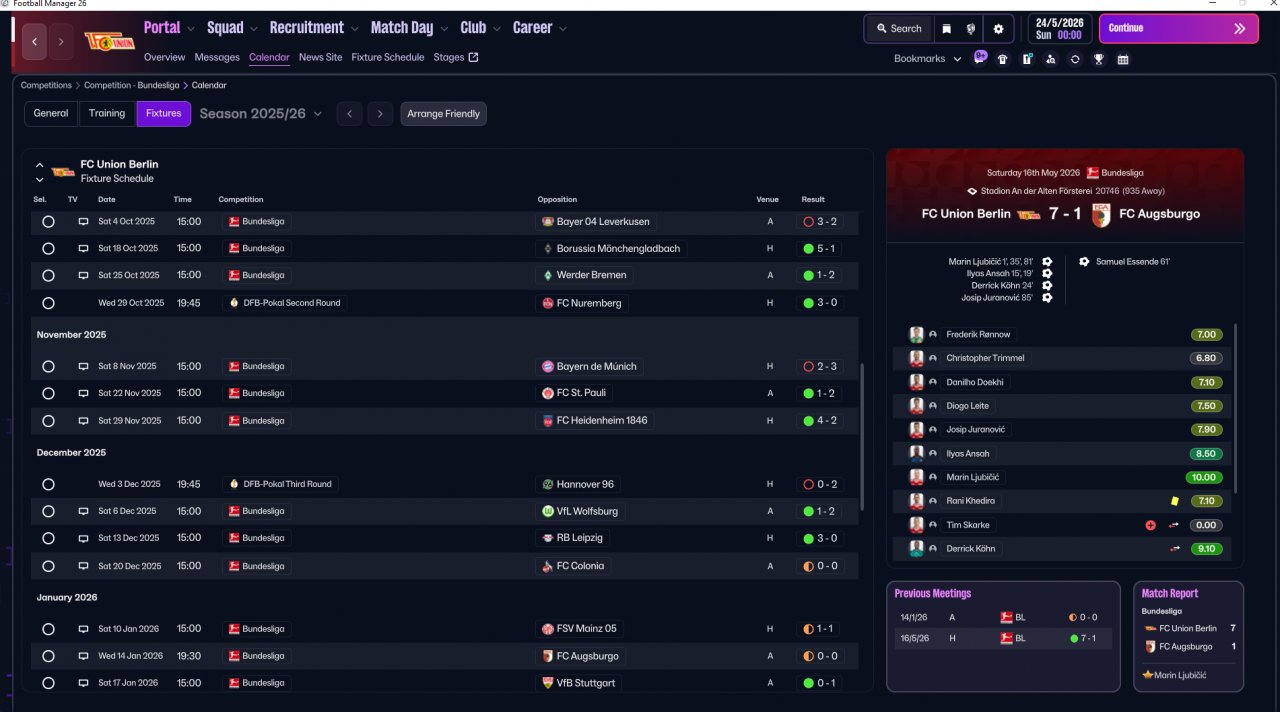
Task: Select the 14/1/26 previous meeting row
Action: (1003, 618)
